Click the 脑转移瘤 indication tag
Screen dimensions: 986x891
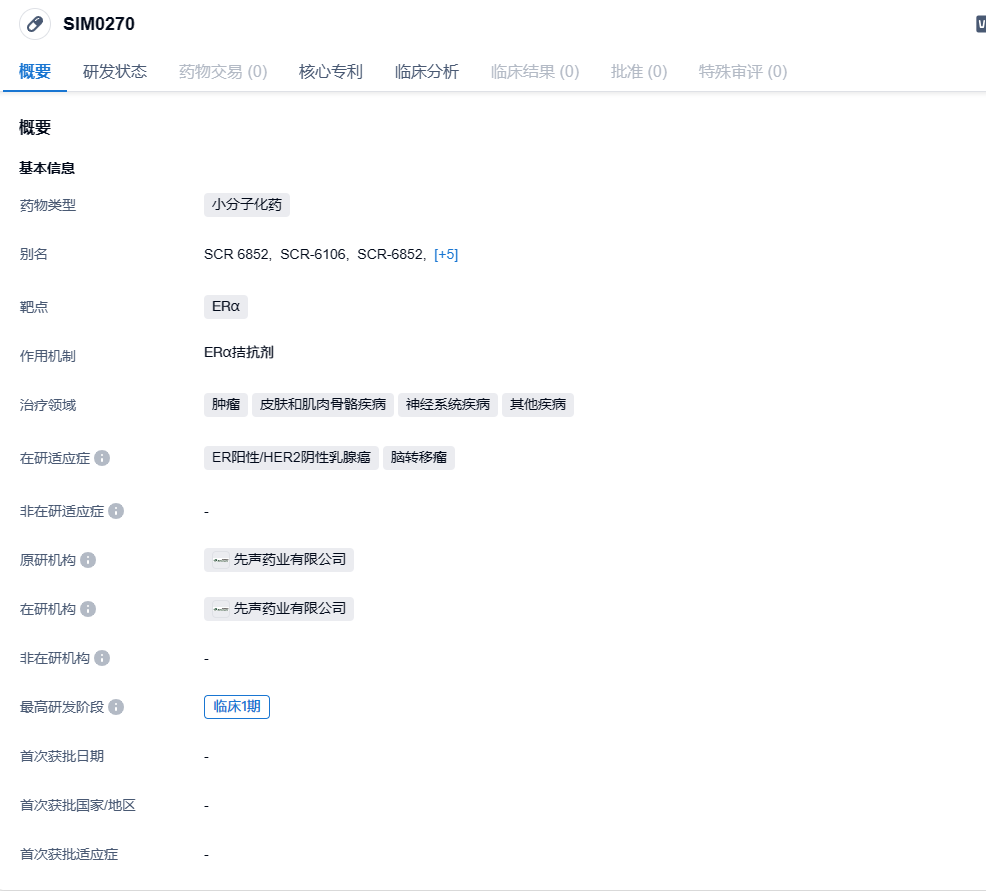coord(419,458)
